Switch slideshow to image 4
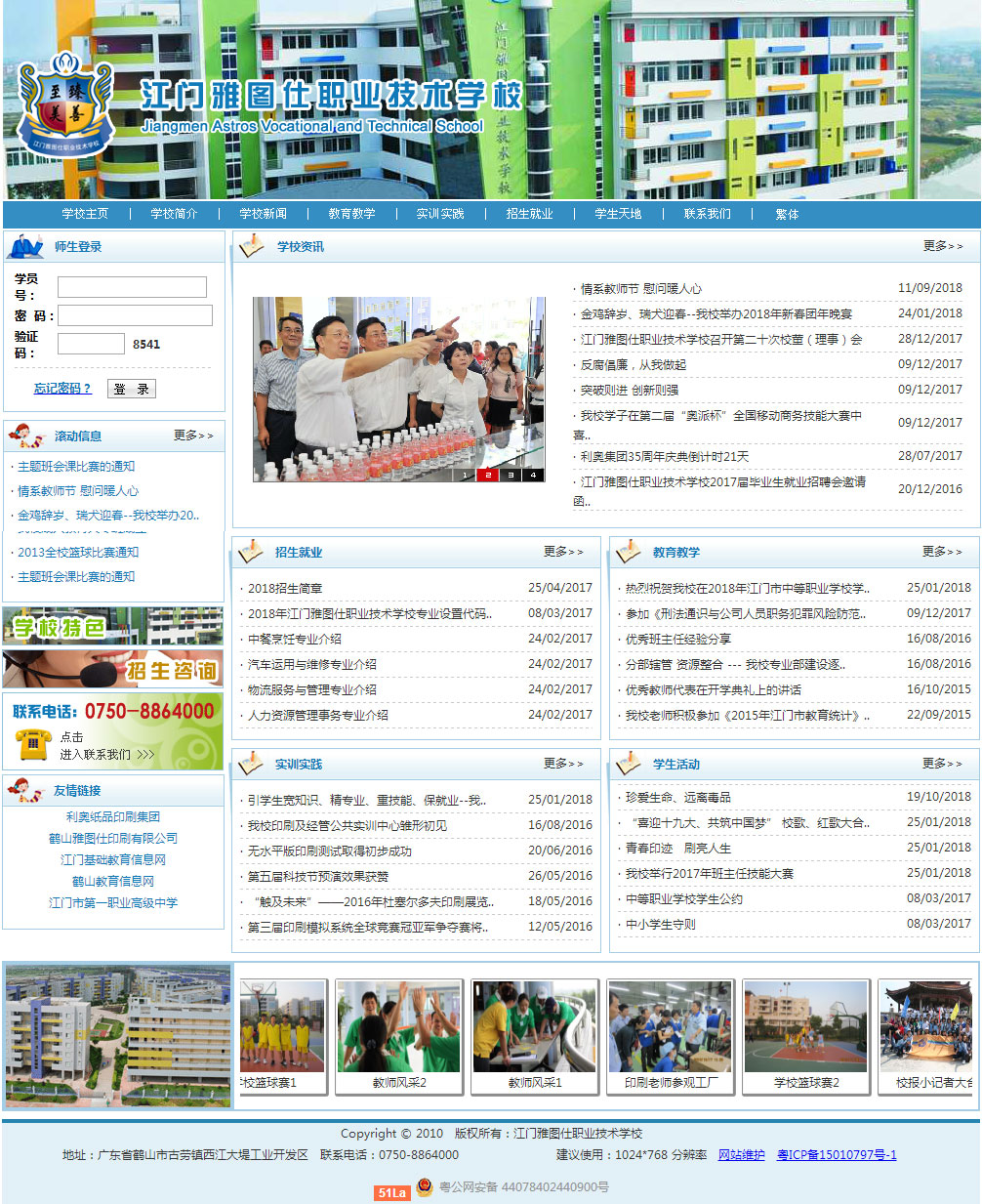The width and height of the screenshot is (982, 1204). tap(533, 475)
